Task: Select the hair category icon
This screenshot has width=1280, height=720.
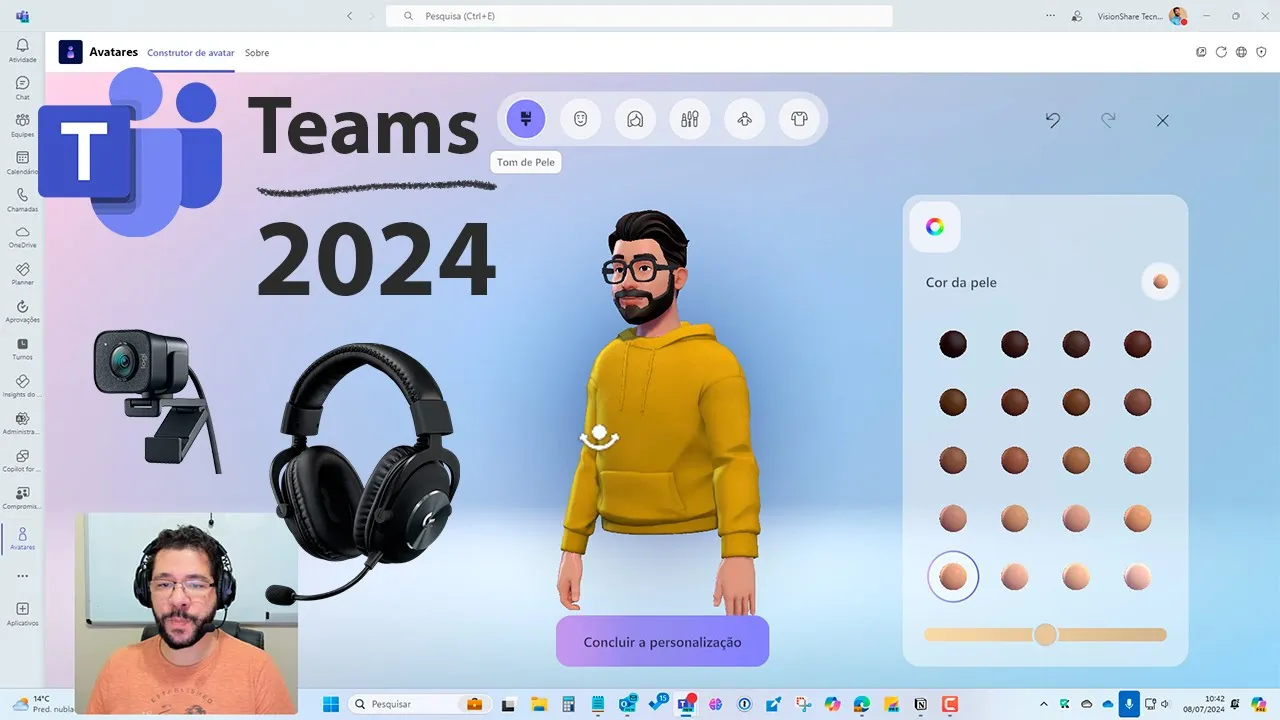Action: (635, 119)
